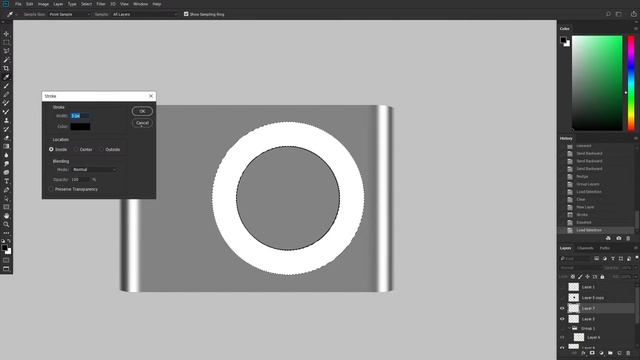Open the layer filter Kind dropdown
Image resolution: width=640 pixels, height=360 pixels.
(x=576, y=258)
